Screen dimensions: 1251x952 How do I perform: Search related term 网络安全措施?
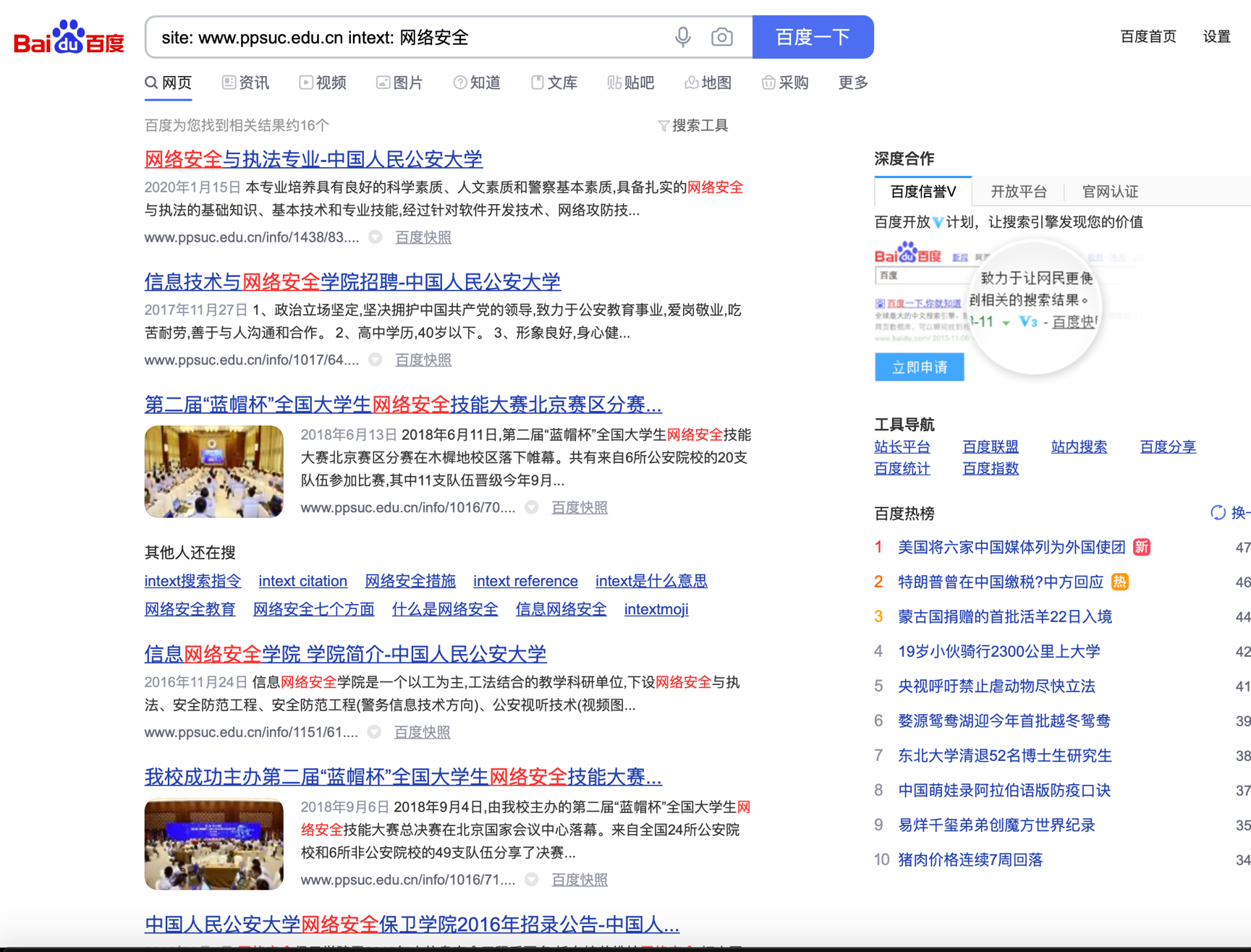coord(410,581)
